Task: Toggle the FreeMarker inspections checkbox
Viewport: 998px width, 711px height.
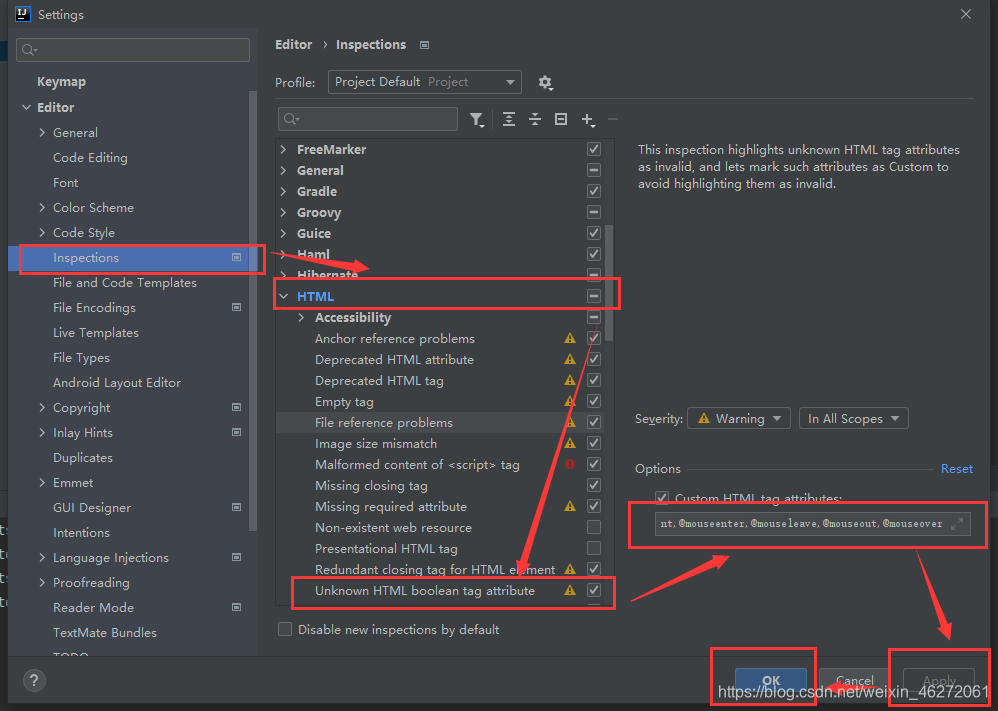Action: [x=594, y=149]
